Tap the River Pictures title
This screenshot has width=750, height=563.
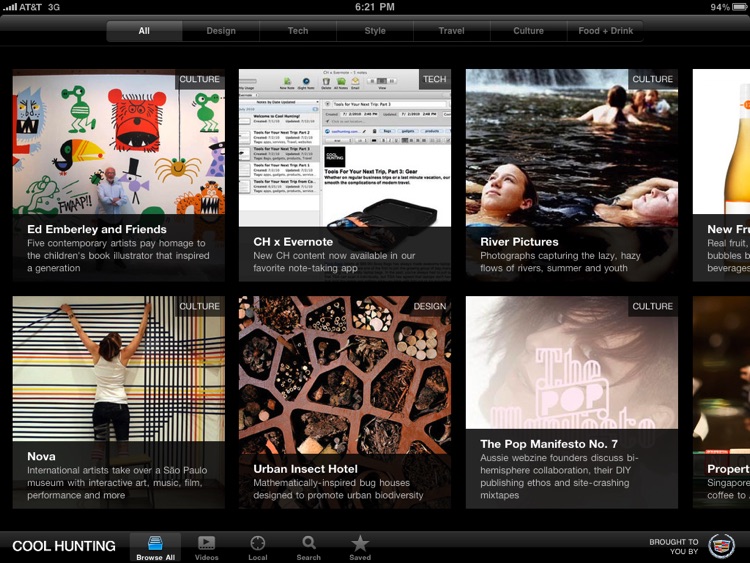tap(519, 242)
